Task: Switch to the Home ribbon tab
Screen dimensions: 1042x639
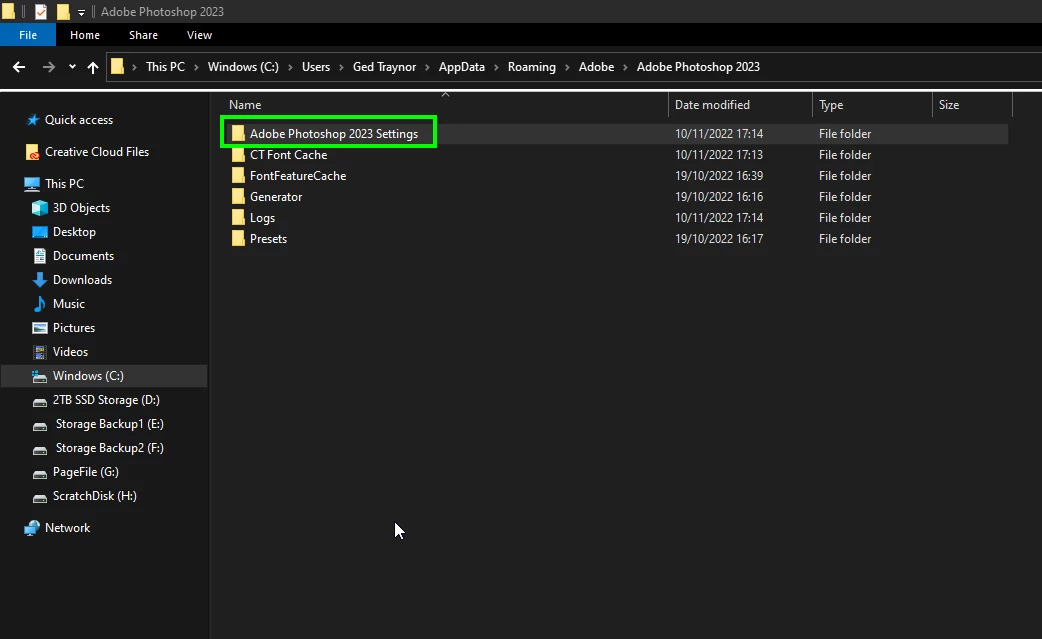Action: 85,35
